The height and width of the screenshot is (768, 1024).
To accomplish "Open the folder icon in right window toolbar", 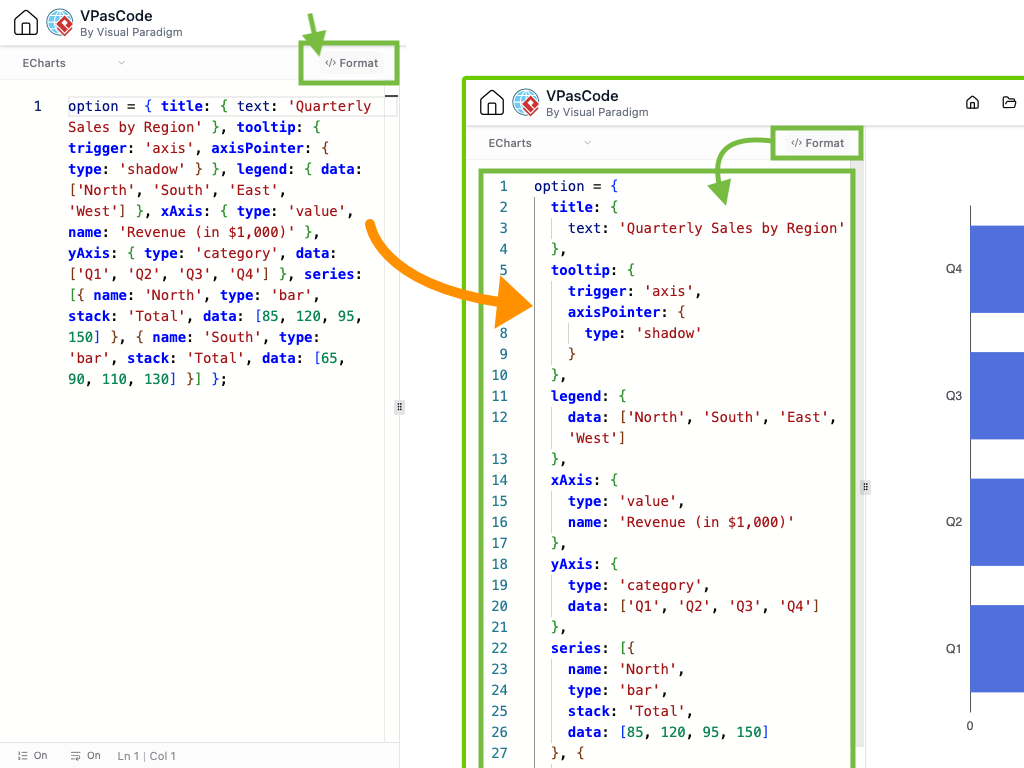I will pyautogui.click(x=1009, y=103).
